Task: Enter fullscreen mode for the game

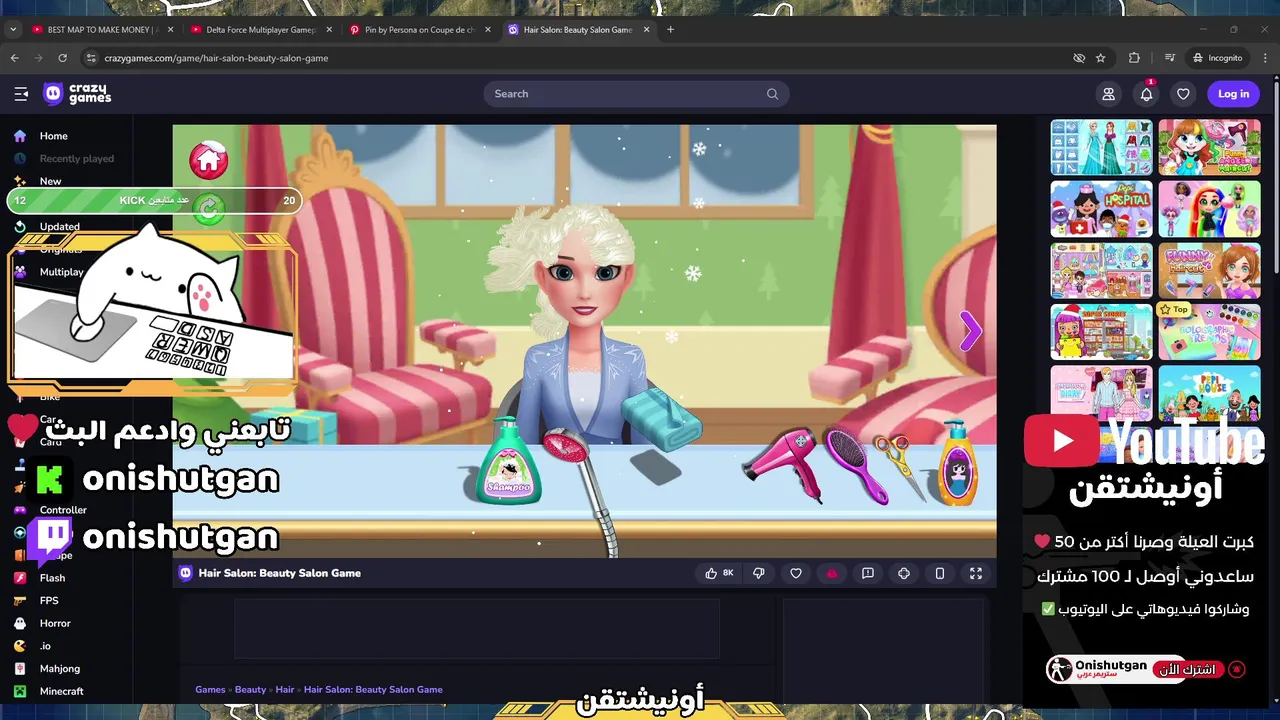Action: 976,573
